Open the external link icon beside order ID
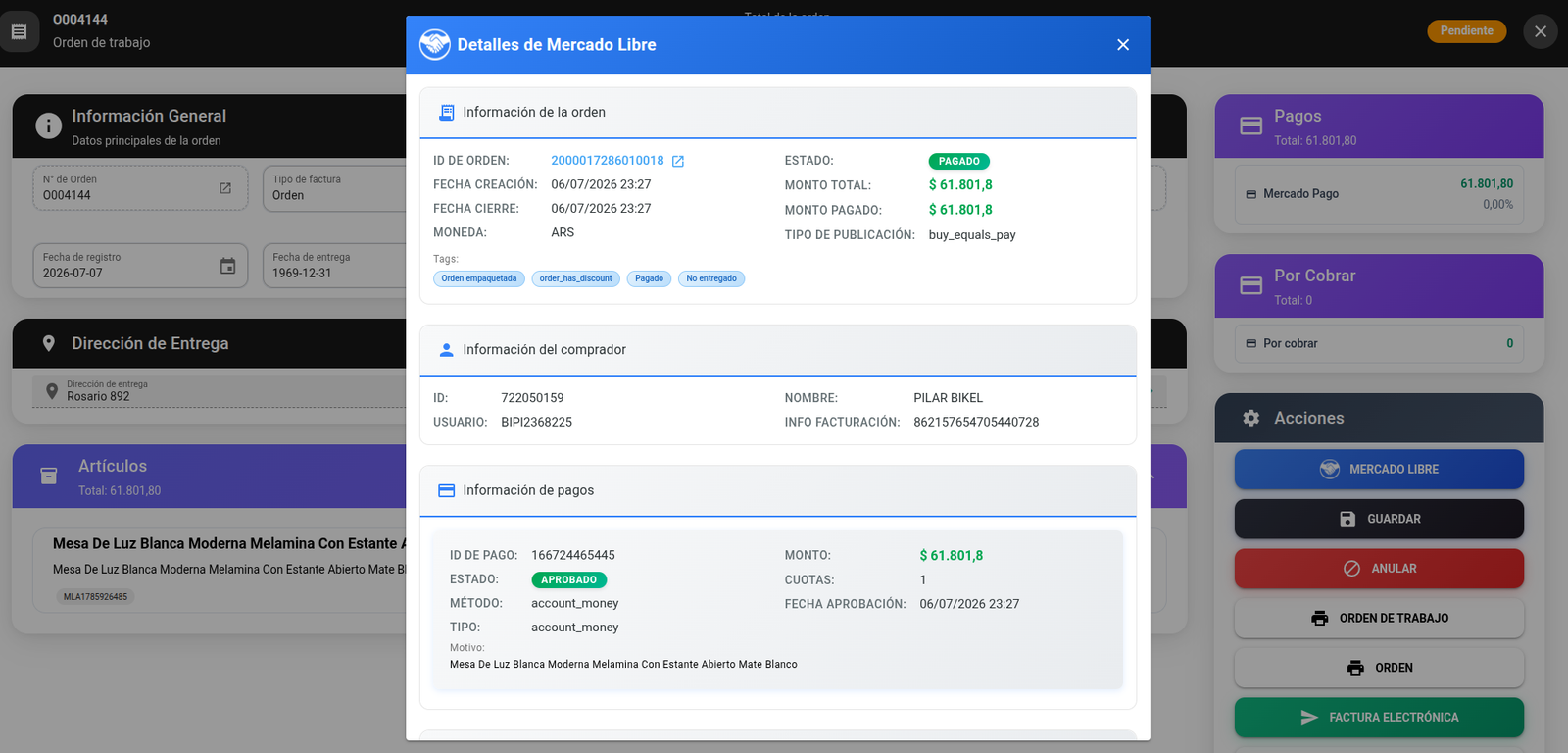The image size is (1568, 753). [678, 161]
